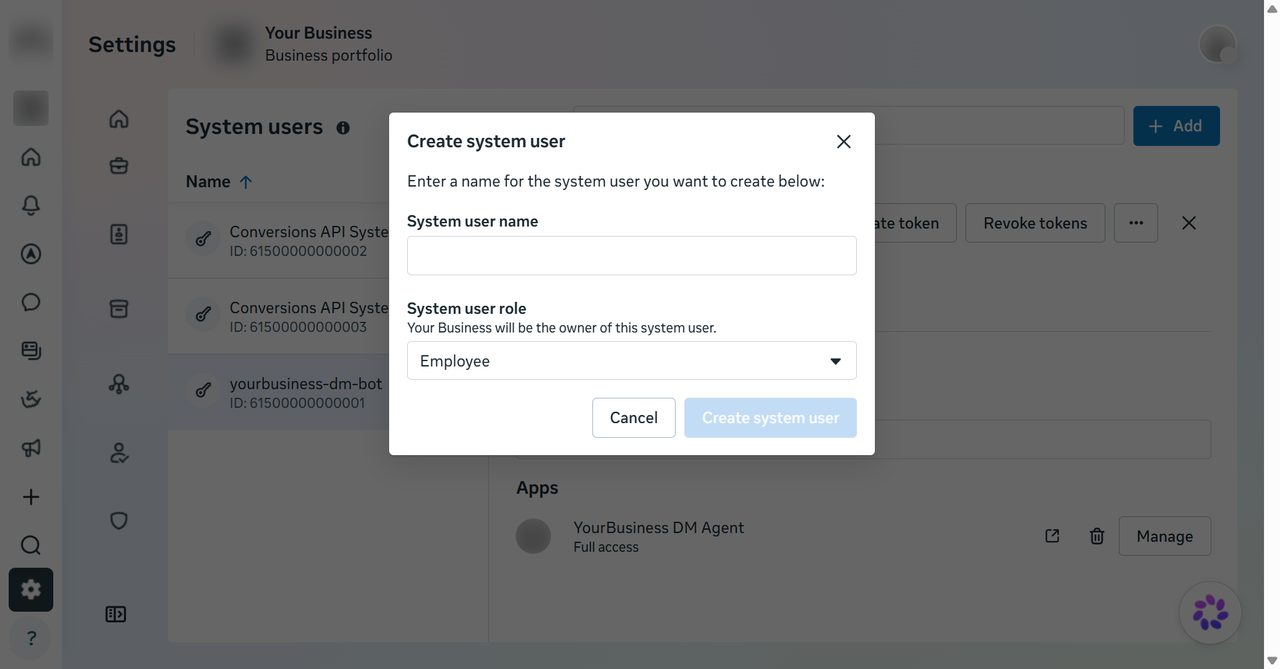This screenshot has width=1280, height=669.
Task: Toggle the Name column sort arrow
Action: 246,182
